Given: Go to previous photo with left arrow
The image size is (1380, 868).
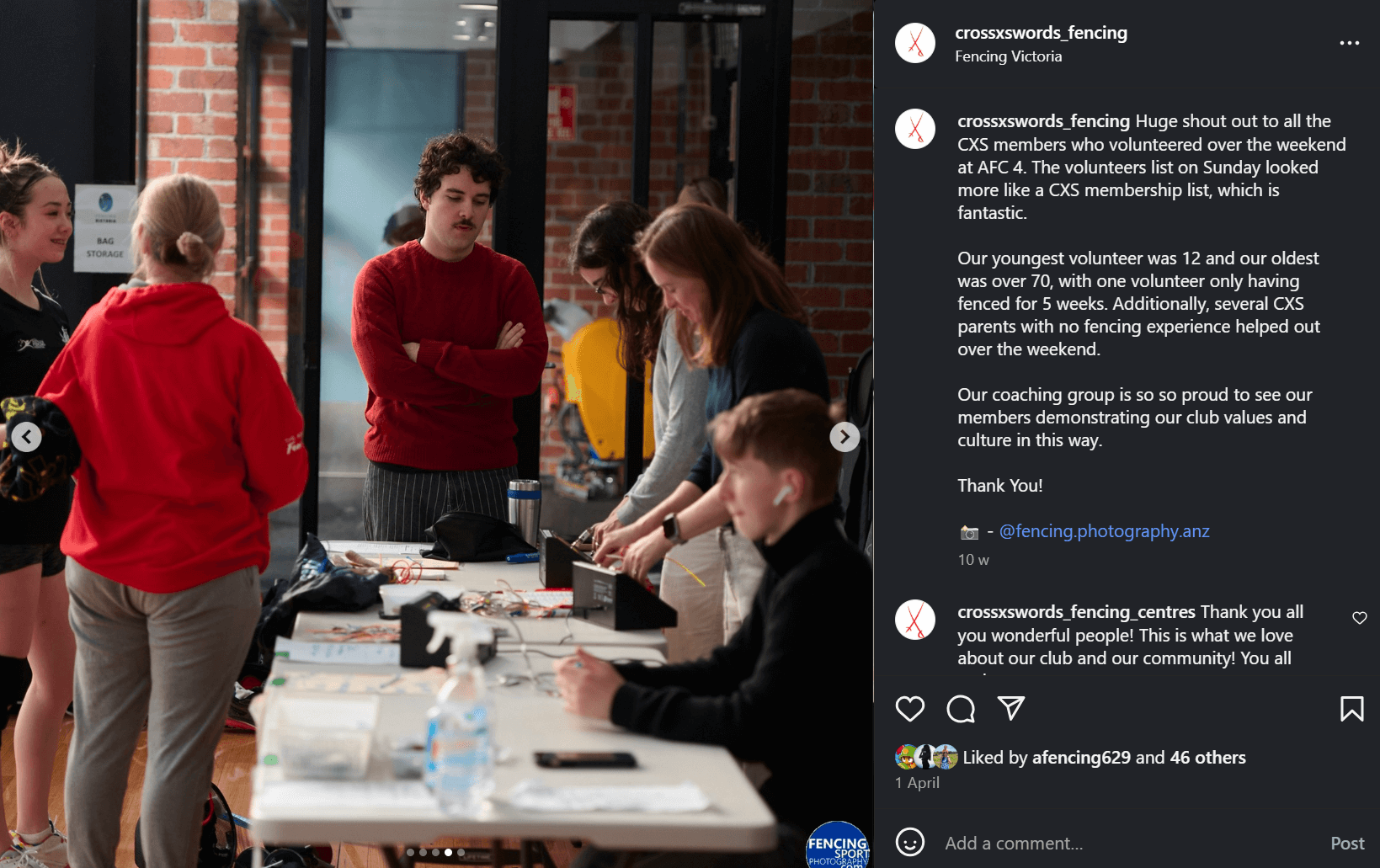Looking at the screenshot, I should [x=26, y=437].
